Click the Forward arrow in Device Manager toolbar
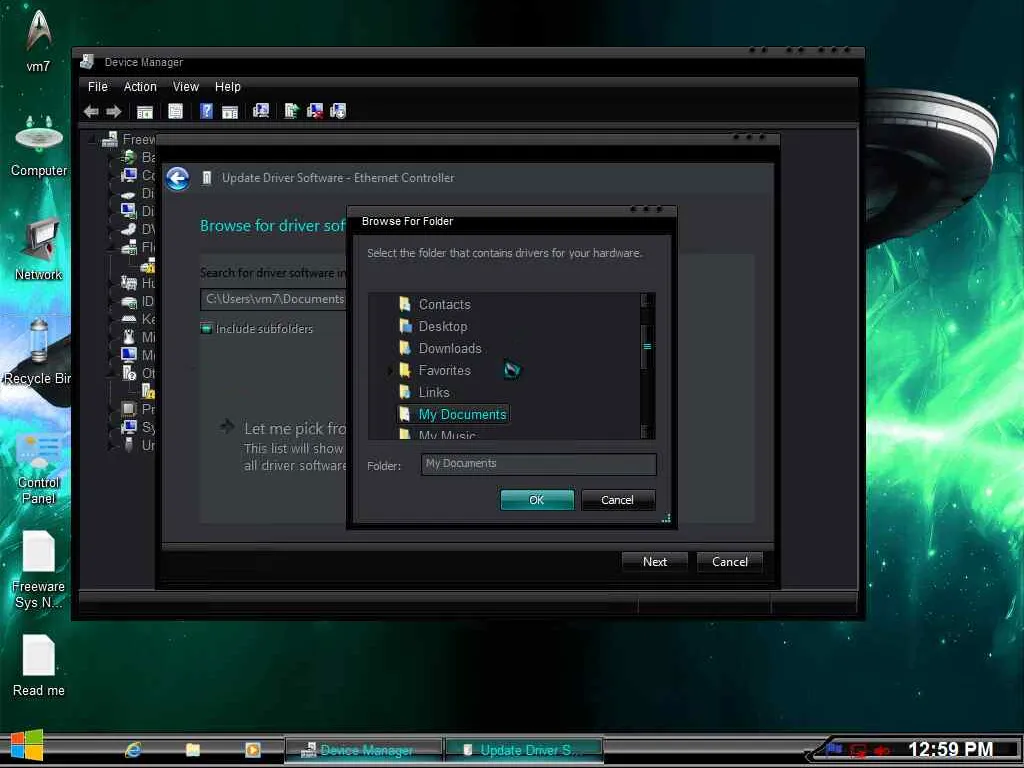Viewport: 1024px width, 768px height. 114,112
